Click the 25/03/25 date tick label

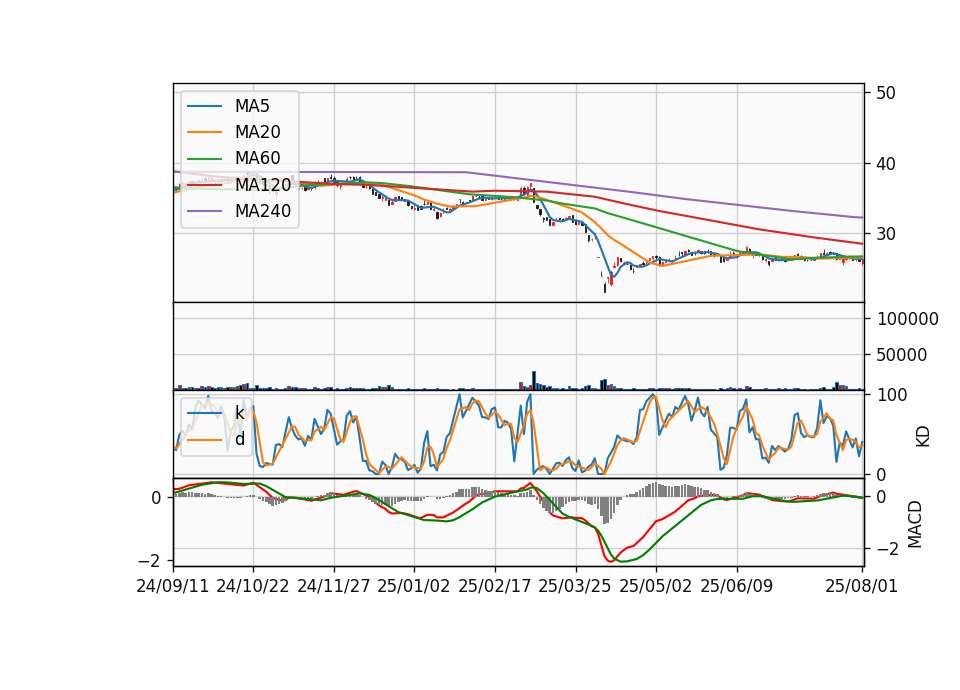575,586
